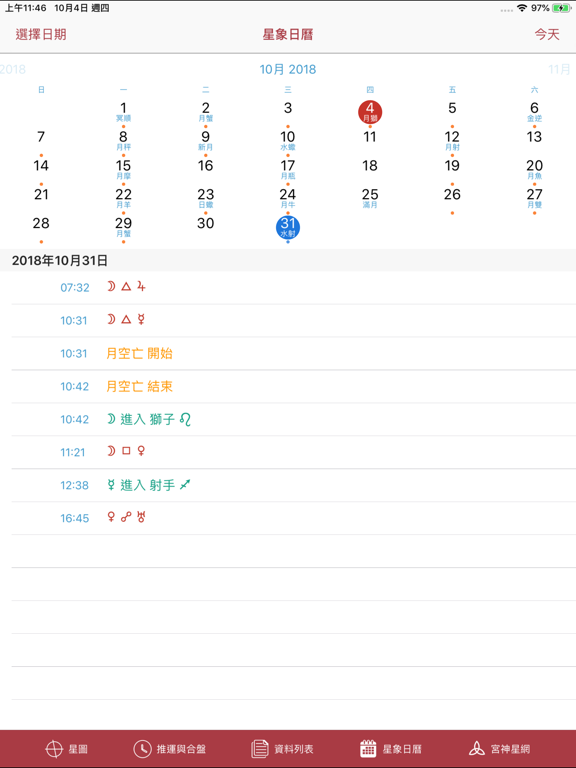The image size is (576, 768).
Task: Select the 星象日曆 calendar tab
Action: [x=390, y=748]
